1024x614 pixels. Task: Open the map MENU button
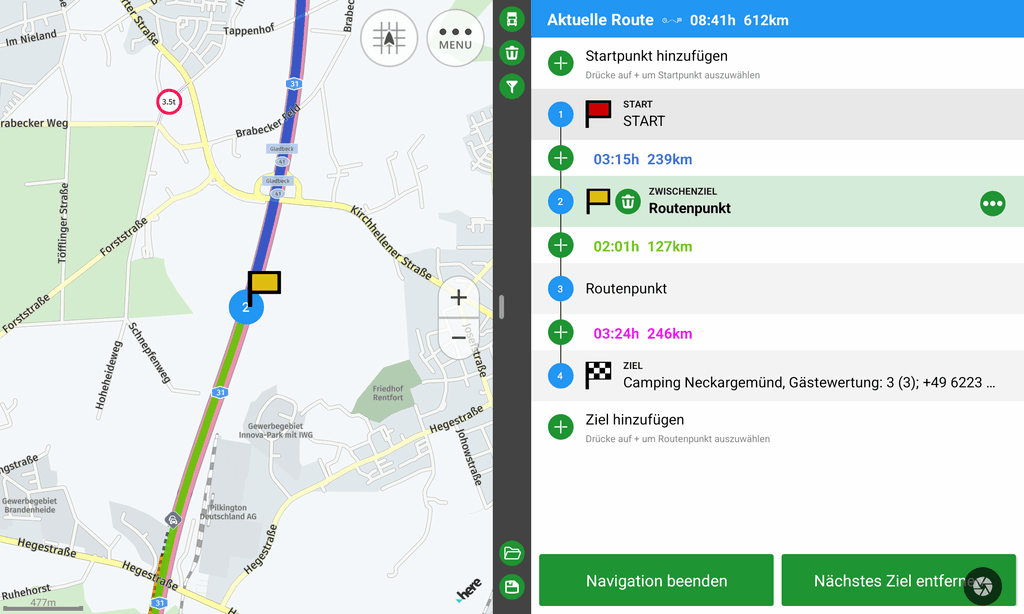[x=455, y=38]
